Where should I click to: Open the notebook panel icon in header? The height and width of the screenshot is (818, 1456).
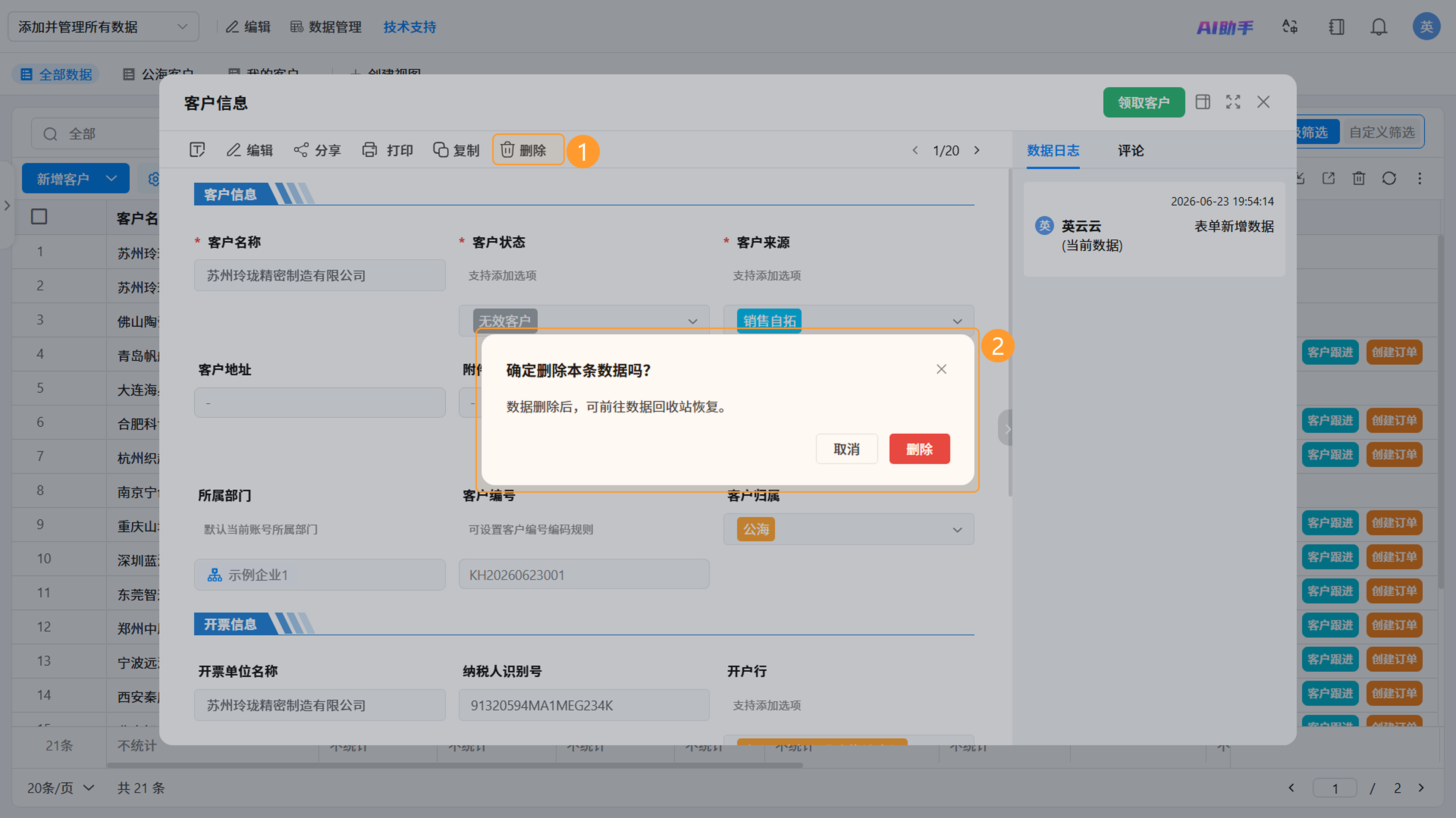pos(1336,27)
